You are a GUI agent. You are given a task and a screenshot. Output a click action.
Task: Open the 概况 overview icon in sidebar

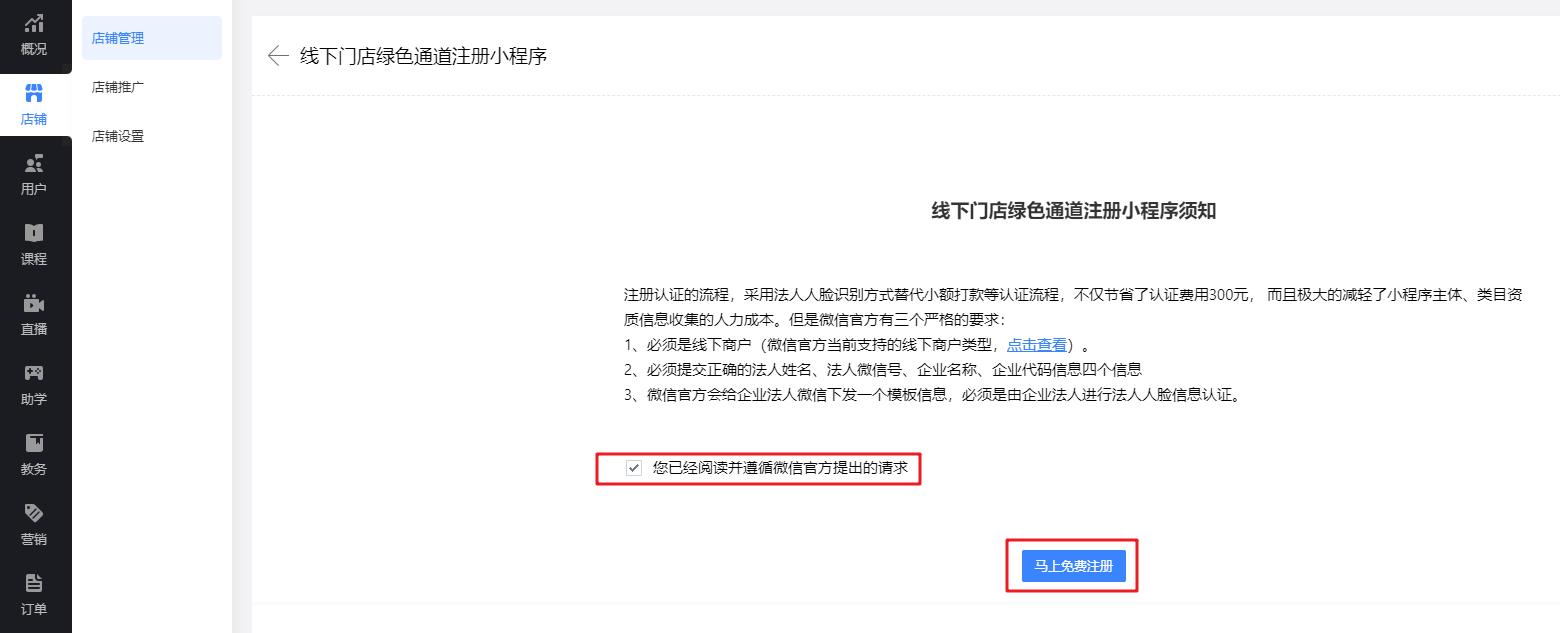pos(34,23)
